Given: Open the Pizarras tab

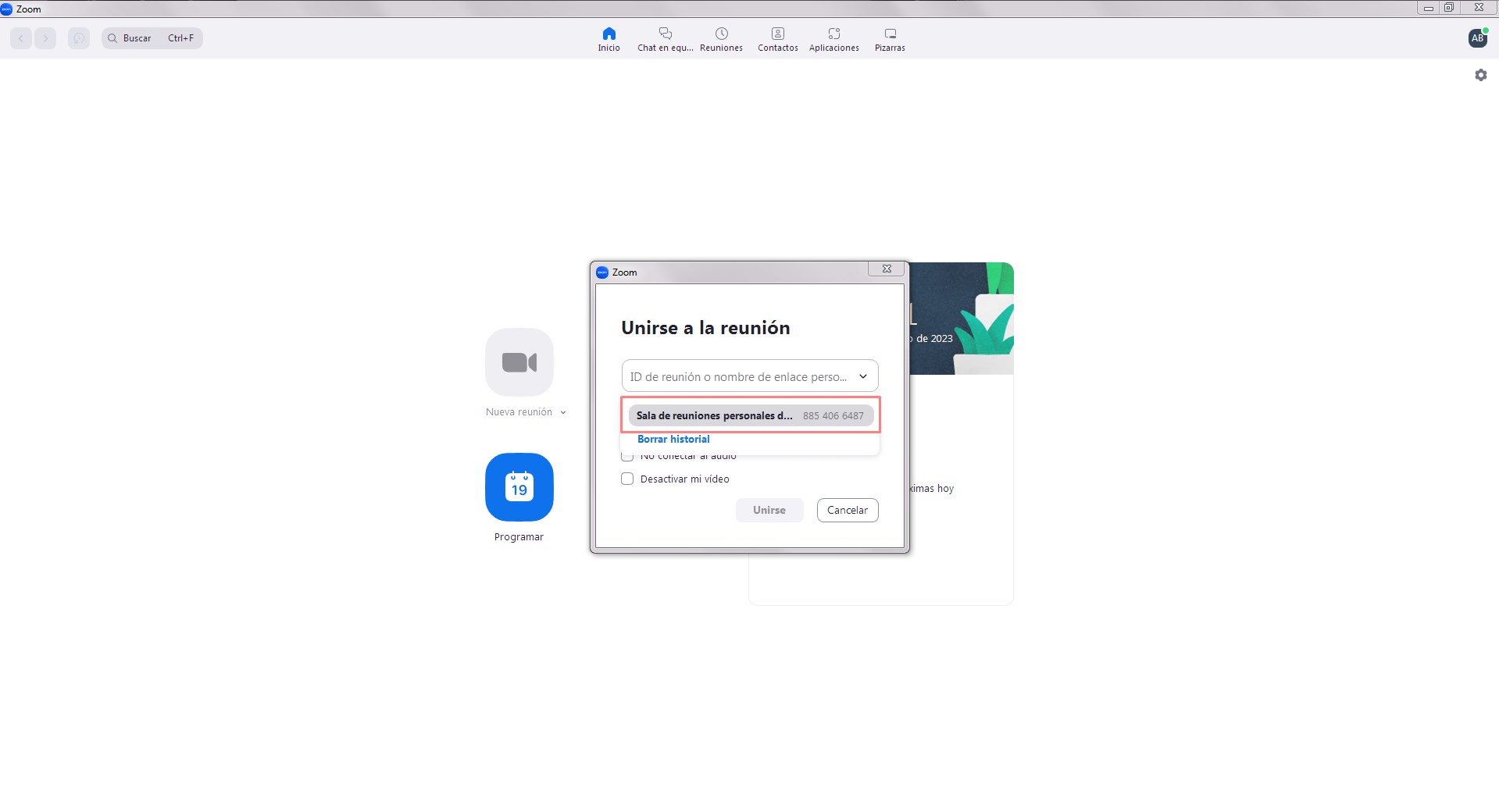Looking at the screenshot, I should [890, 39].
